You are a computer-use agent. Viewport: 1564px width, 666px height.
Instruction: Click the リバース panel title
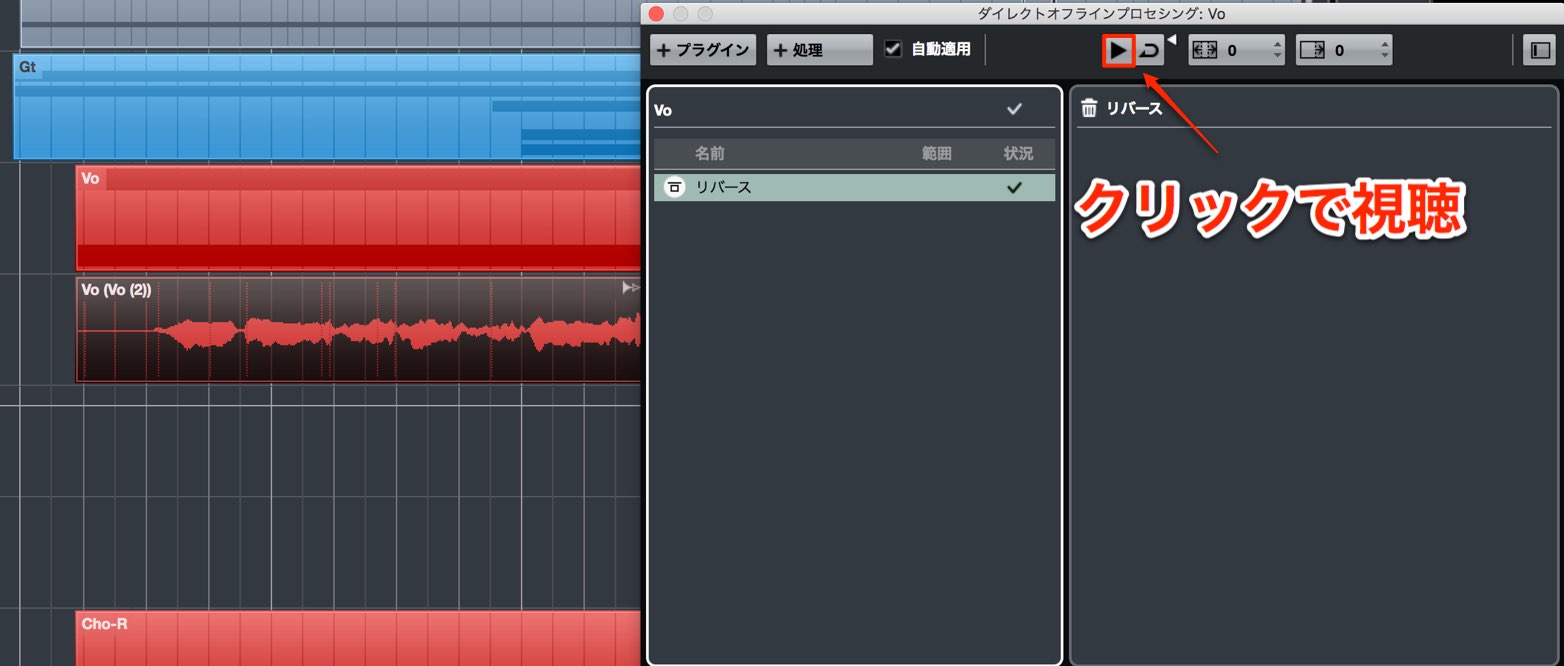coord(1134,108)
